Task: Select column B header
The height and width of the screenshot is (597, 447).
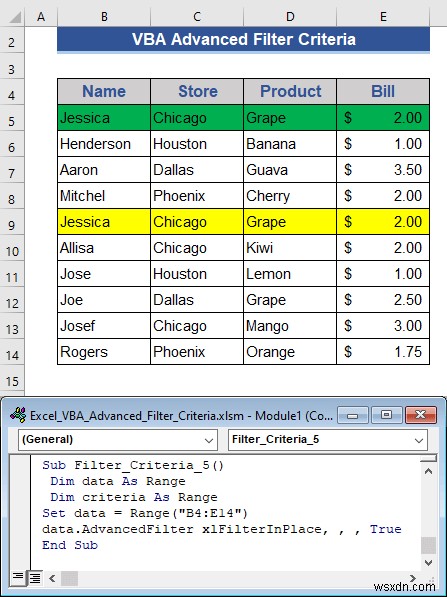Action: [x=104, y=16]
